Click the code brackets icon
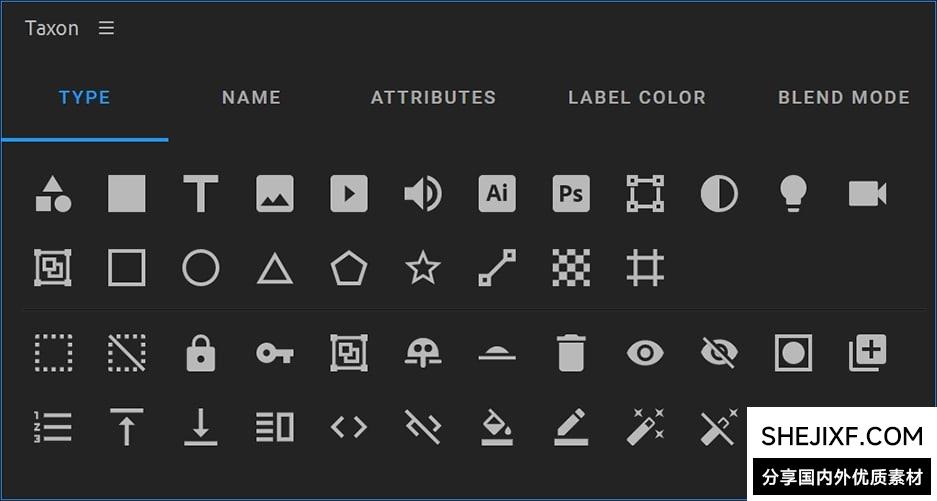The height and width of the screenshot is (501, 937). pos(349,428)
